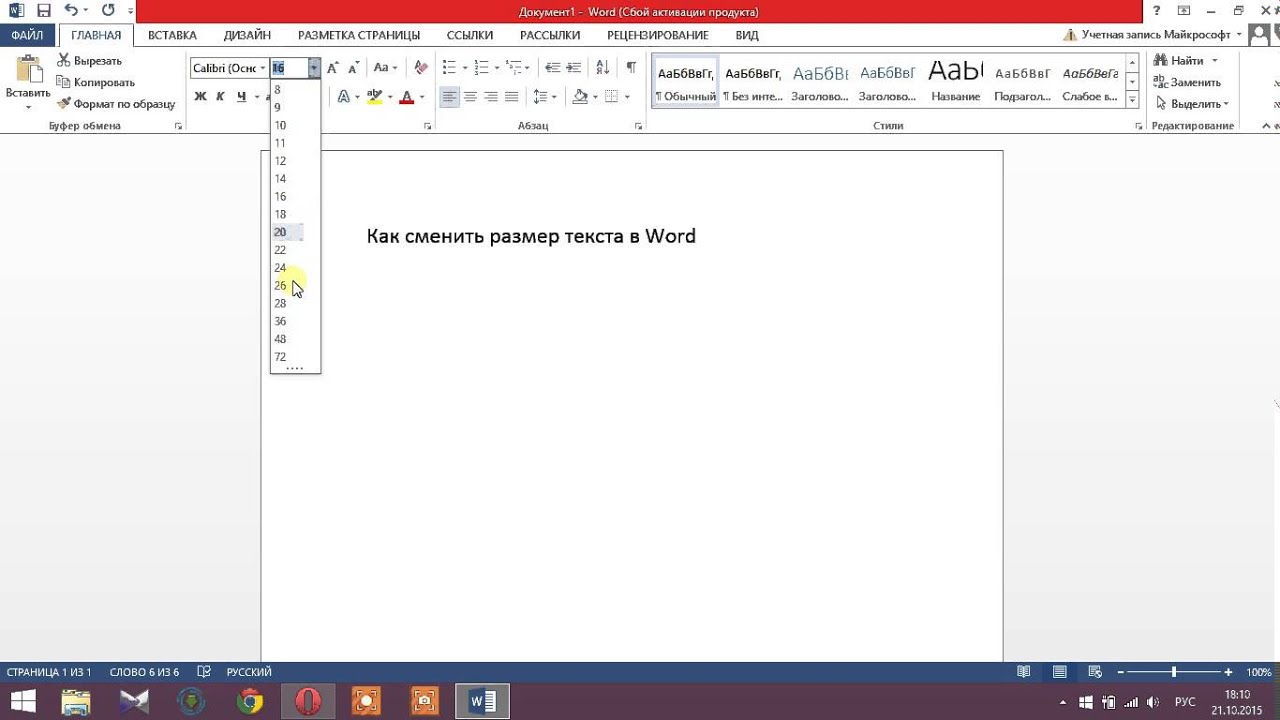Increase paragraph indent
Viewport: 1280px width, 720px height.
[573, 68]
